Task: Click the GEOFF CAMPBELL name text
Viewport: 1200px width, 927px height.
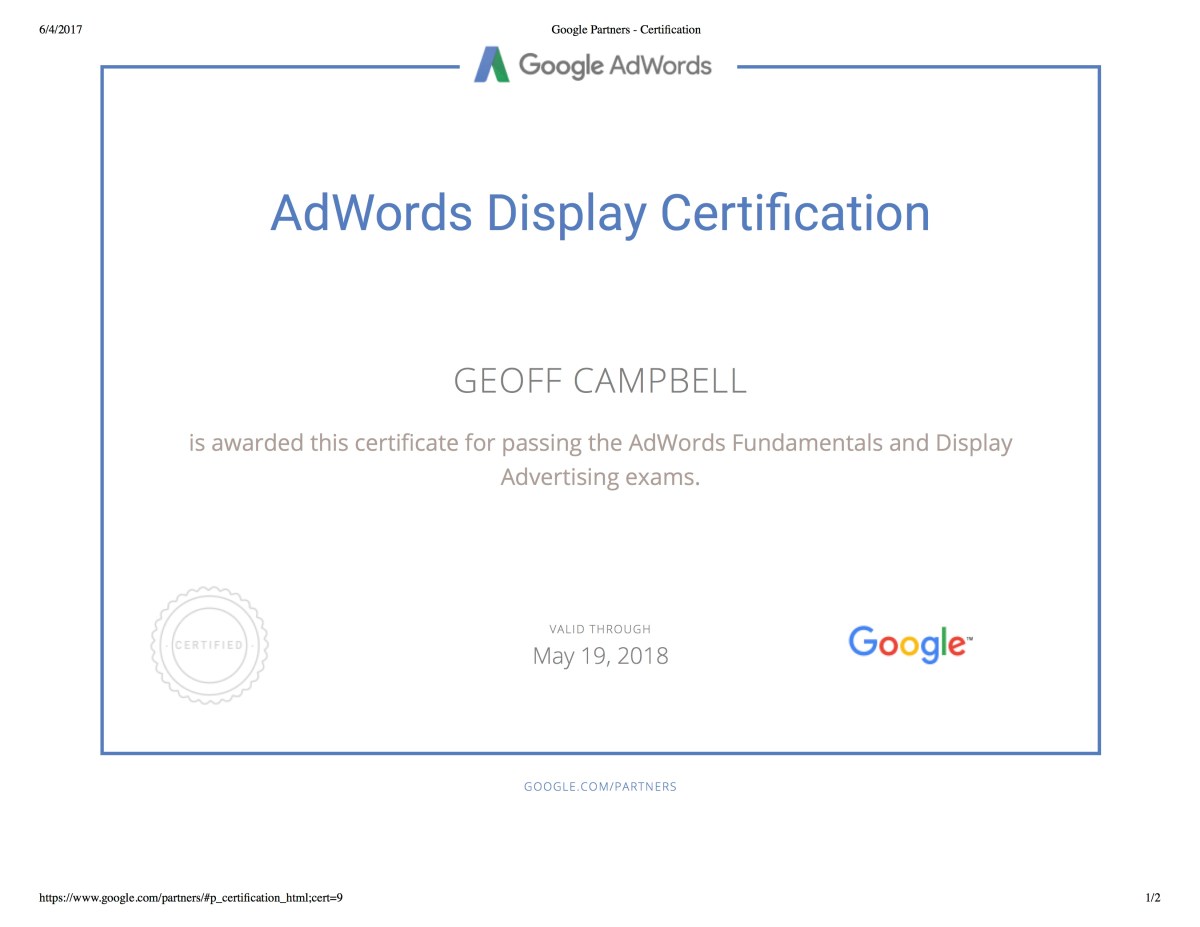Action: click(600, 380)
